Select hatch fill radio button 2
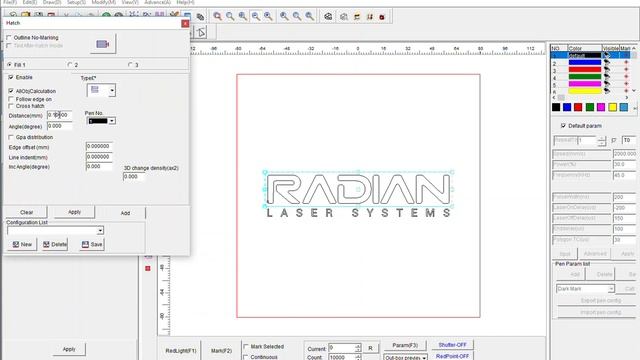Image resolution: width=640 pixels, height=360 pixels. pyautogui.click(x=70, y=65)
